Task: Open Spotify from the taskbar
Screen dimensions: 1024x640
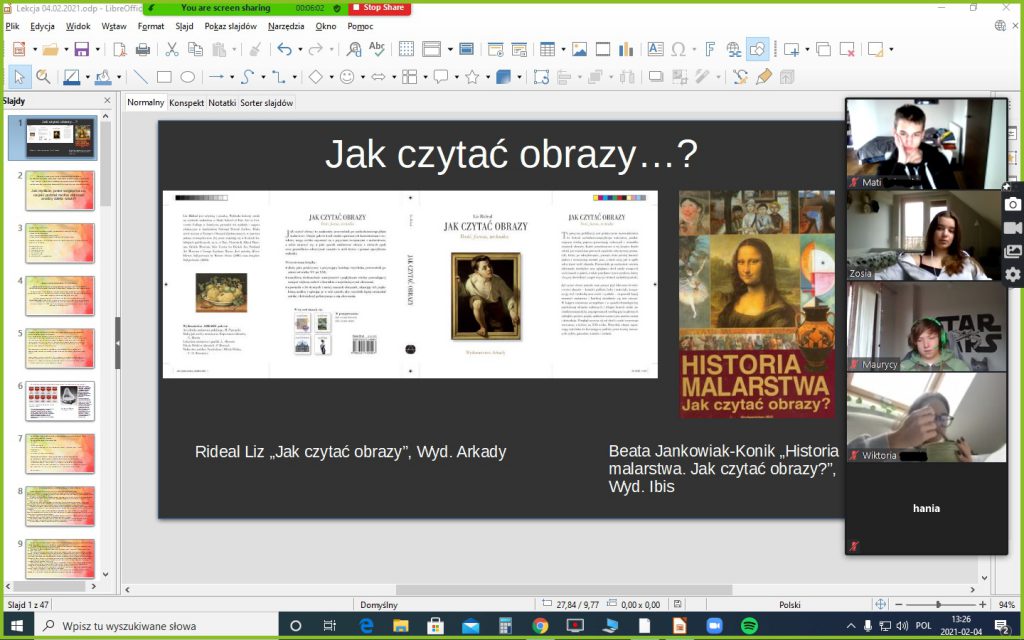Action: [x=749, y=626]
